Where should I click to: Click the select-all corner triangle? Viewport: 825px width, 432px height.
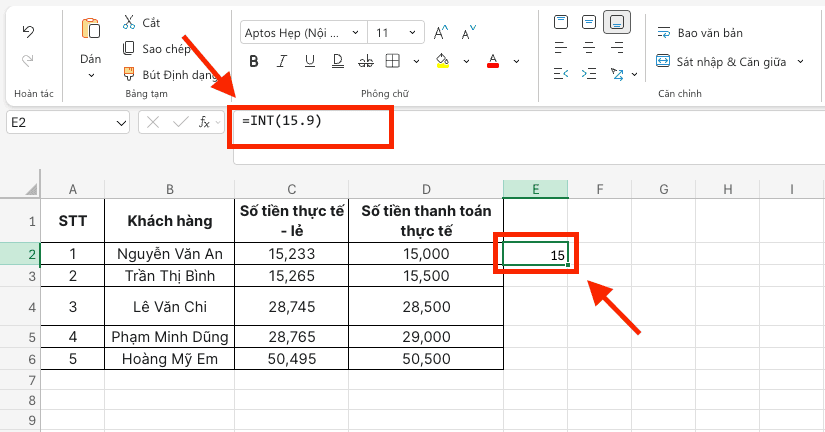tap(32, 189)
